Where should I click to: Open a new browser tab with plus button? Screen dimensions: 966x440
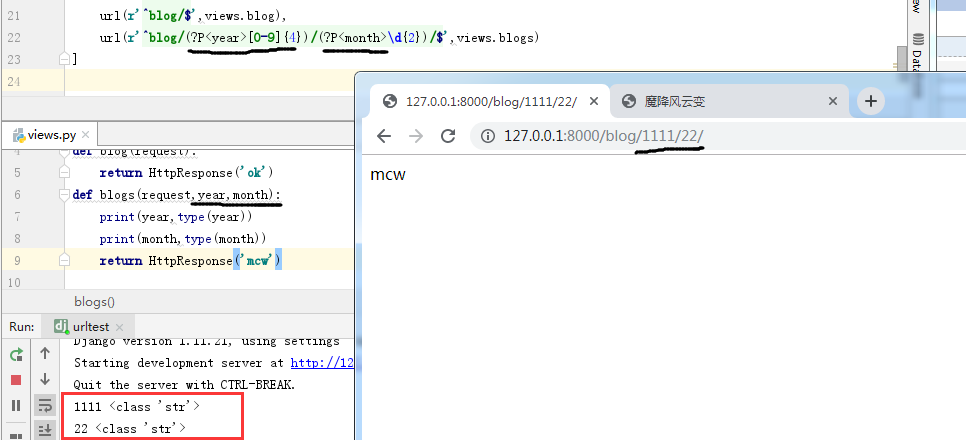pyautogui.click(x=871, y=102)
